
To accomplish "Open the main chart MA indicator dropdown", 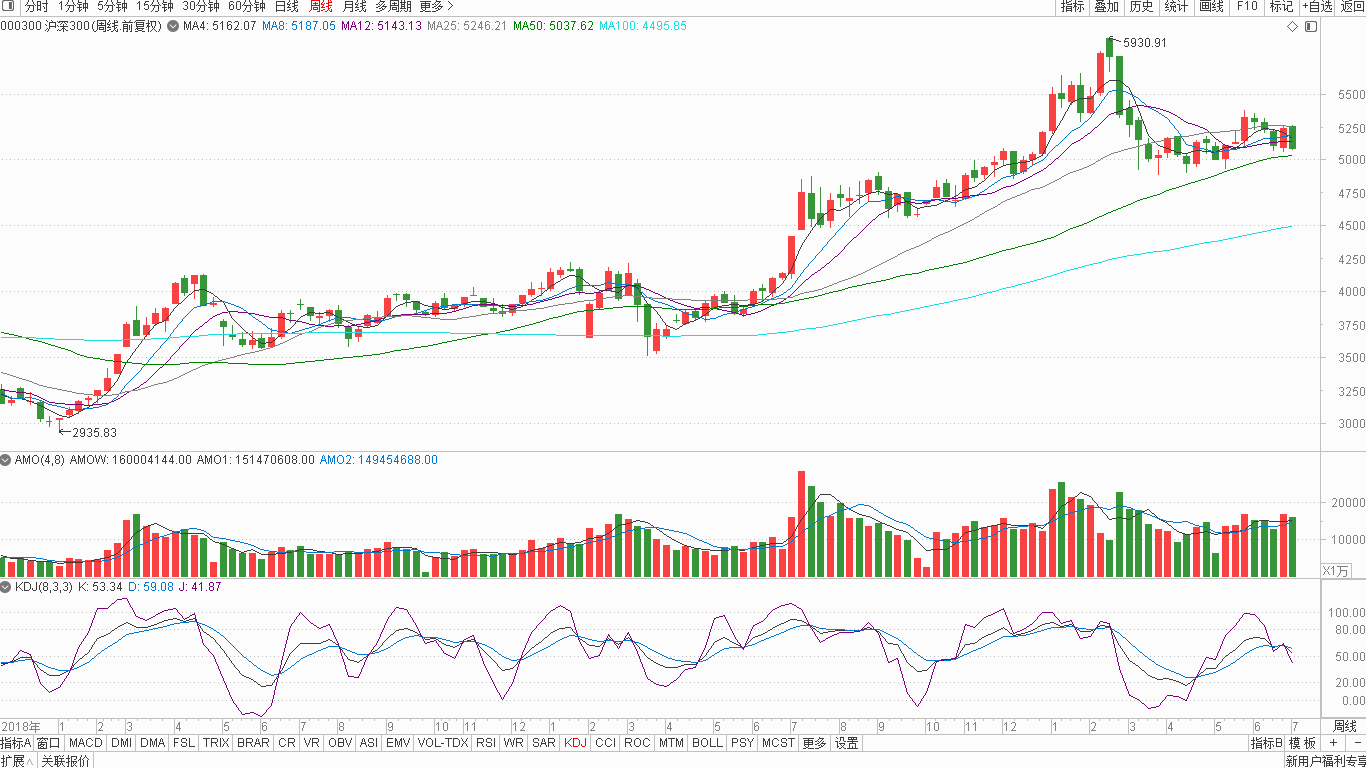I will [172, 25].
